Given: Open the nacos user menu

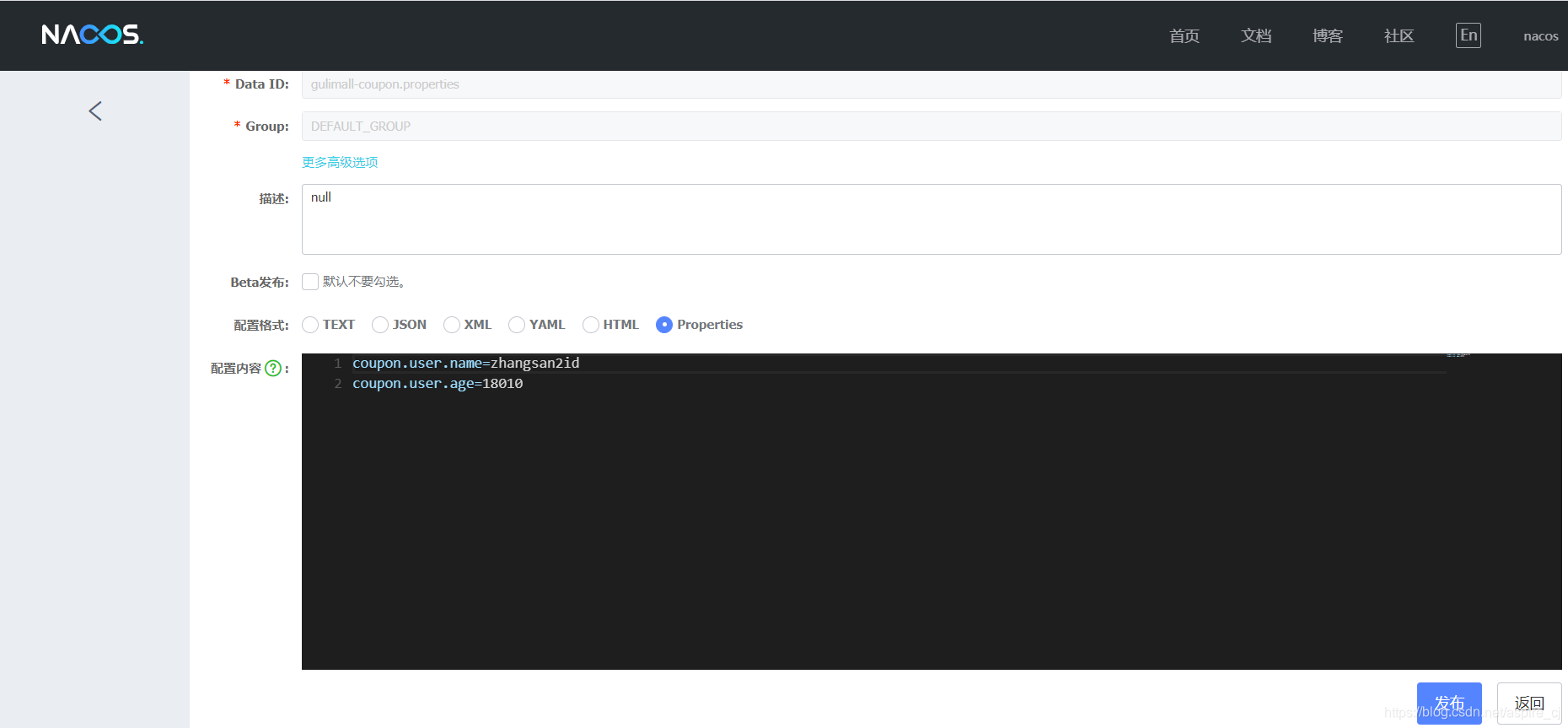Looking at the screenshot, I should click(1541, 36).
